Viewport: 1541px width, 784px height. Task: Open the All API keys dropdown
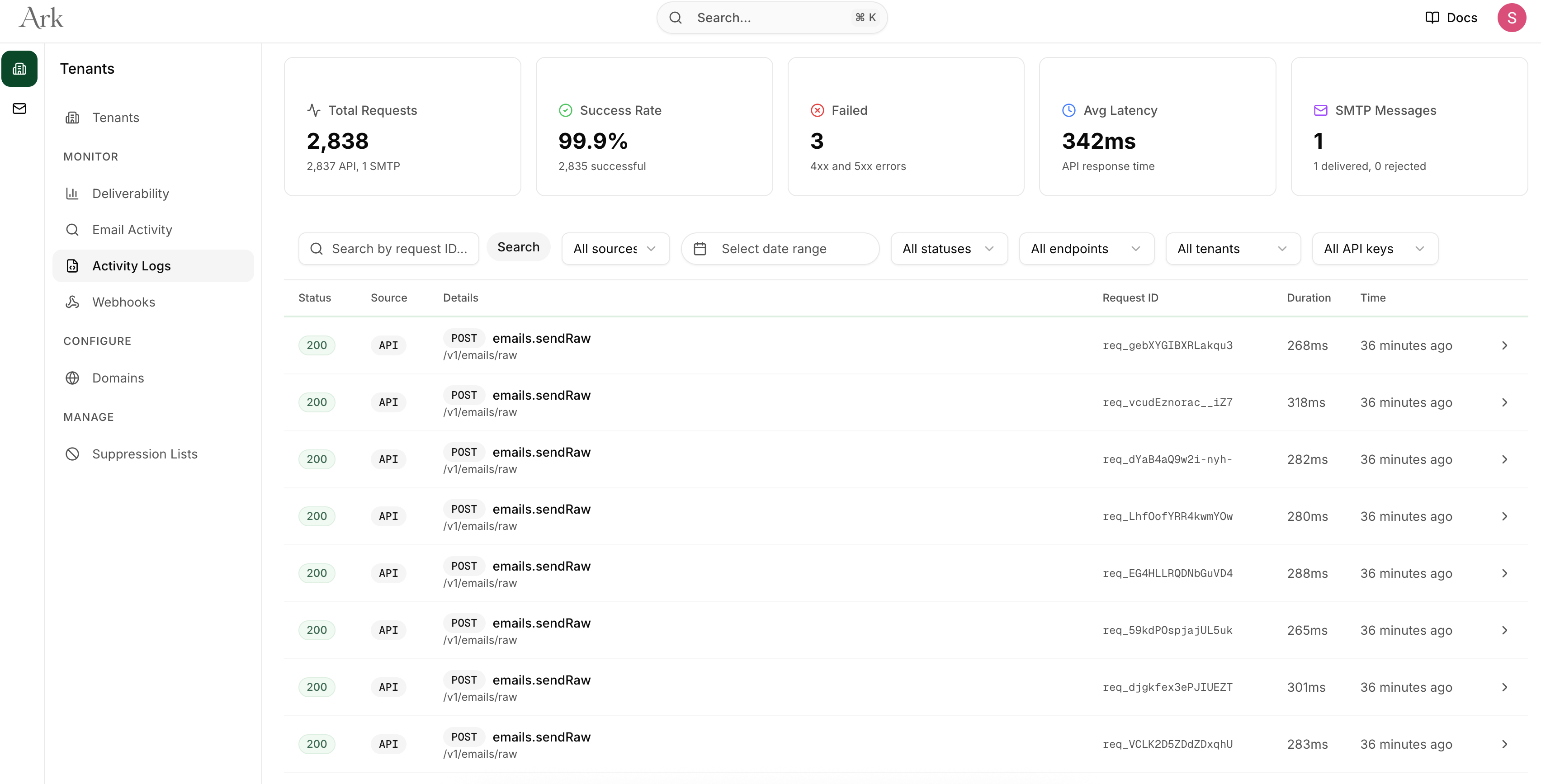click(x=1374, y=249)
